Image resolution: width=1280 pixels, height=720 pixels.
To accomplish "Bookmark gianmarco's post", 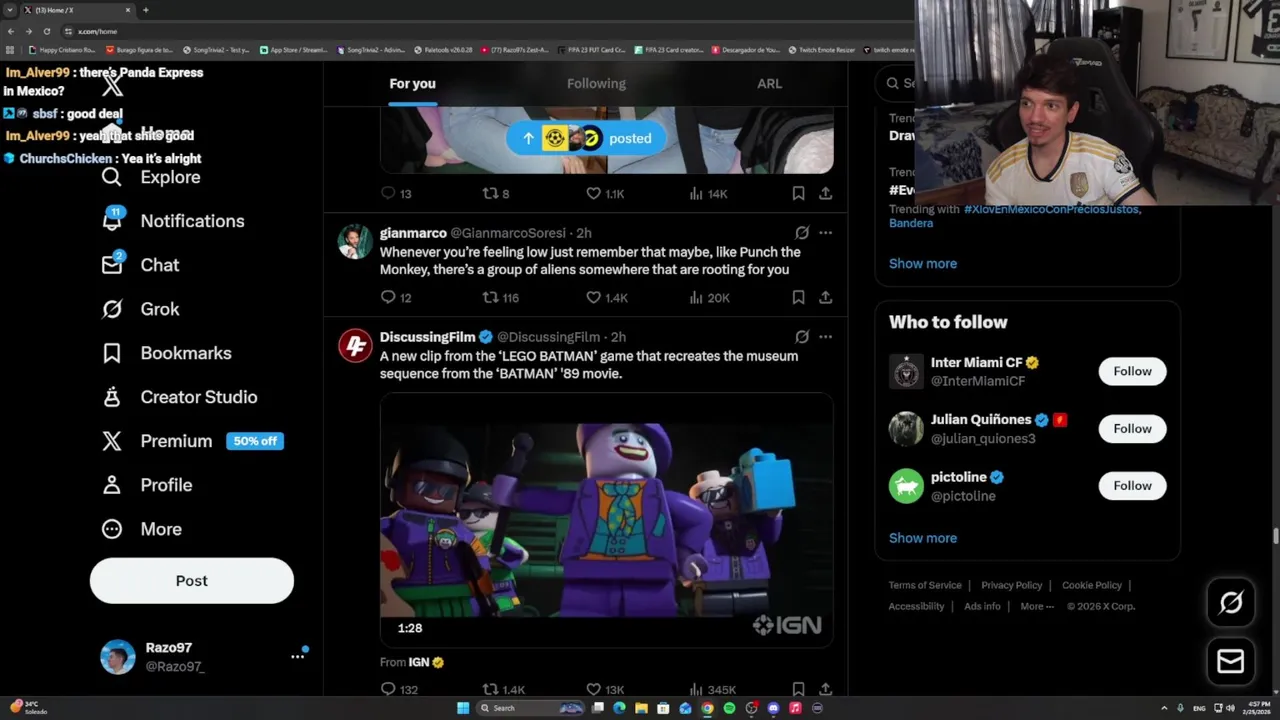I will pos(798,297).
